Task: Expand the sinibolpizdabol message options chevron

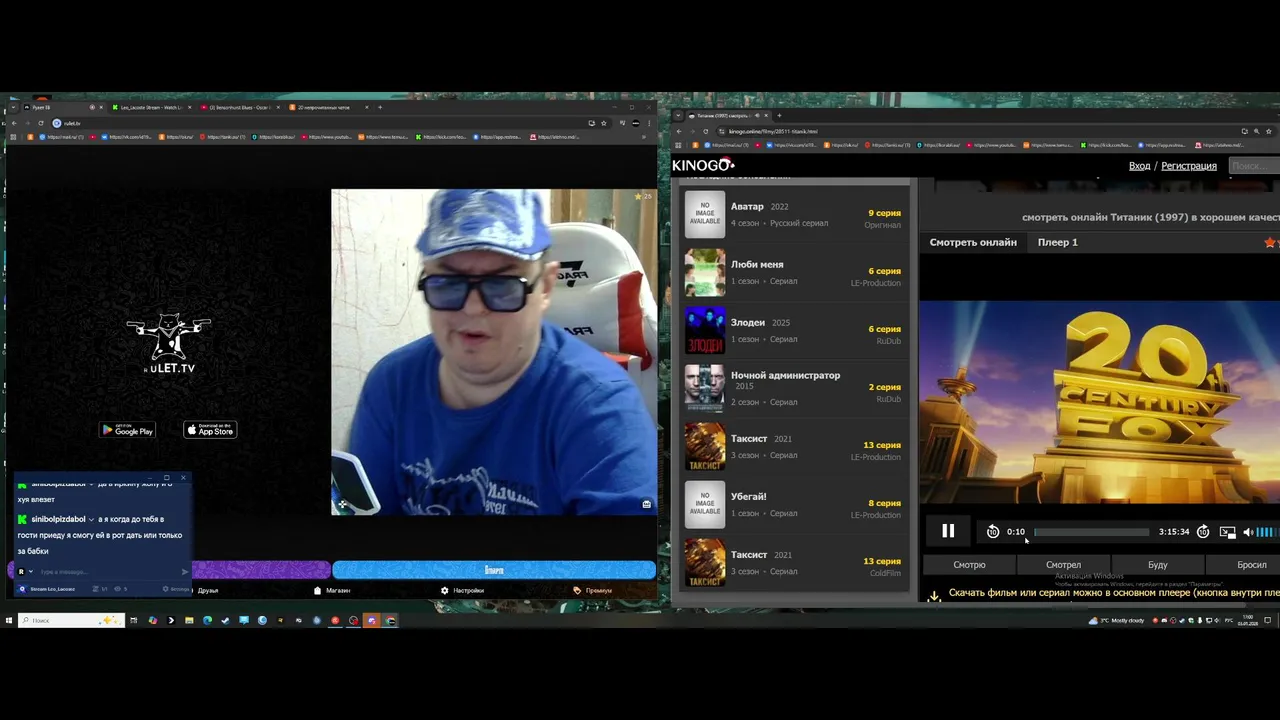Action: [x=91, y=520]
